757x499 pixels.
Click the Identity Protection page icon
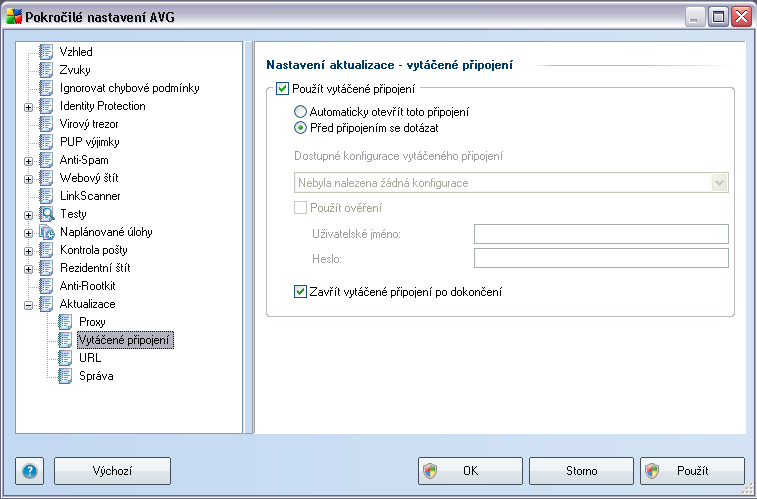point(46,106)
